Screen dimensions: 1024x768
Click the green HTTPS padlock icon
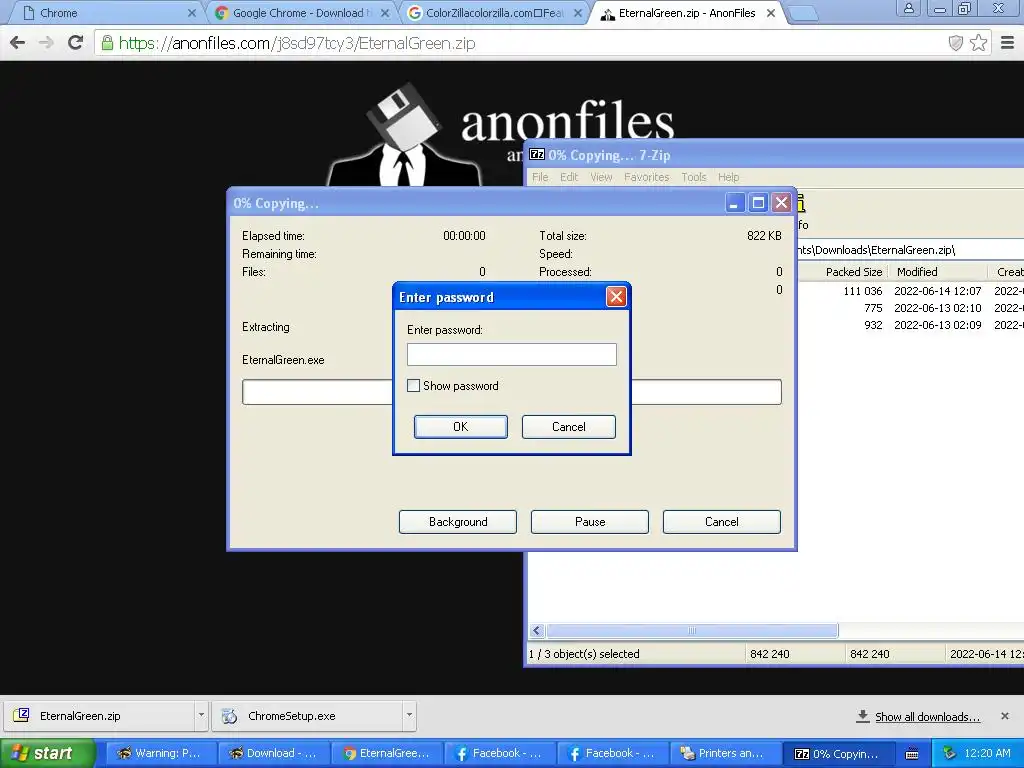tap(107, 43)
